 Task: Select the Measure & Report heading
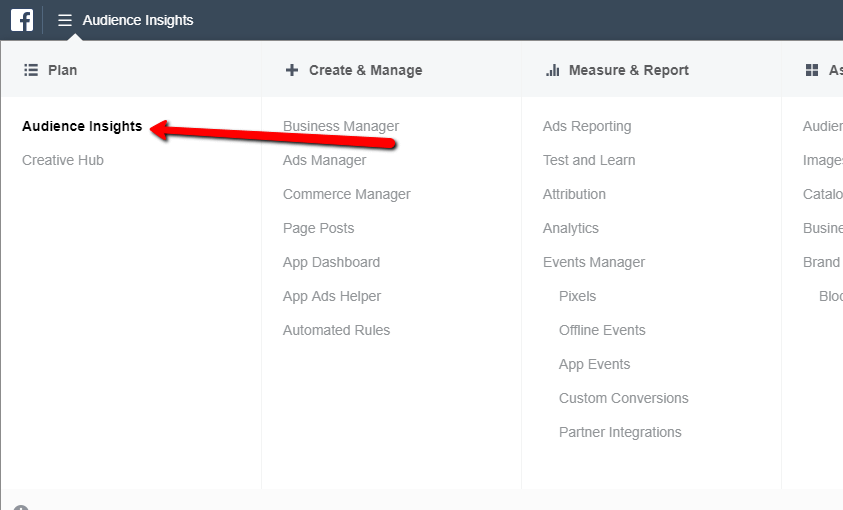(x=628, y=70)
